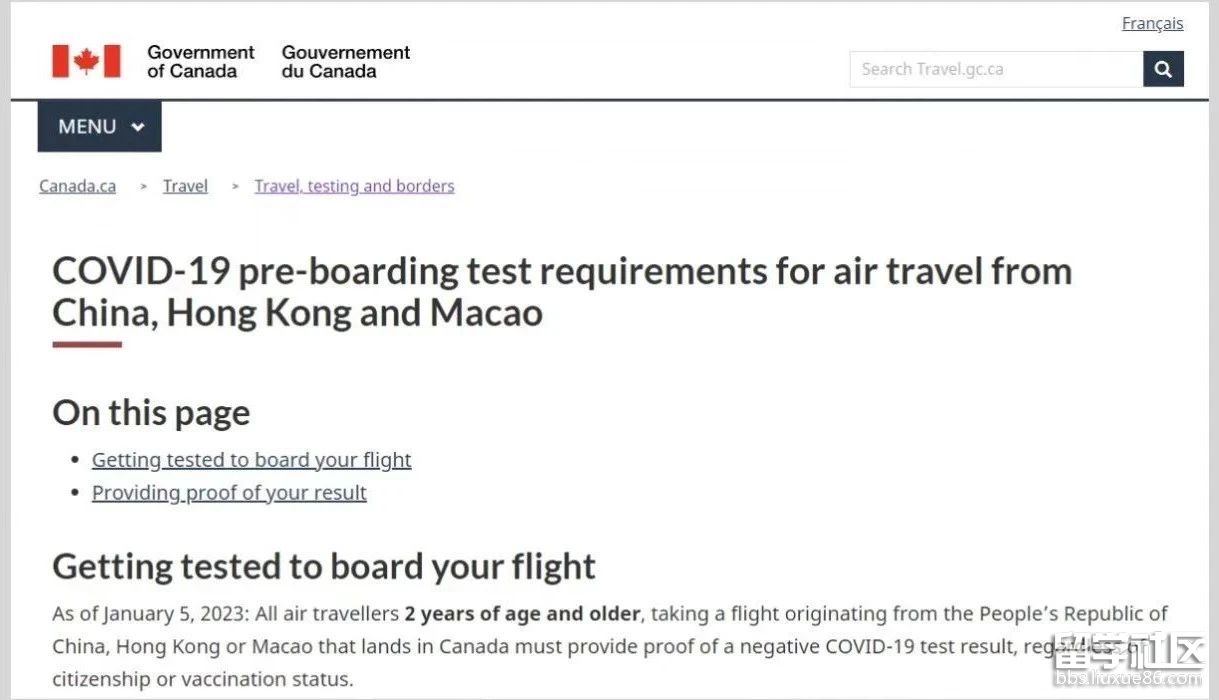Click the breadcrumb arrow after Canada.ca

point(144,186)
